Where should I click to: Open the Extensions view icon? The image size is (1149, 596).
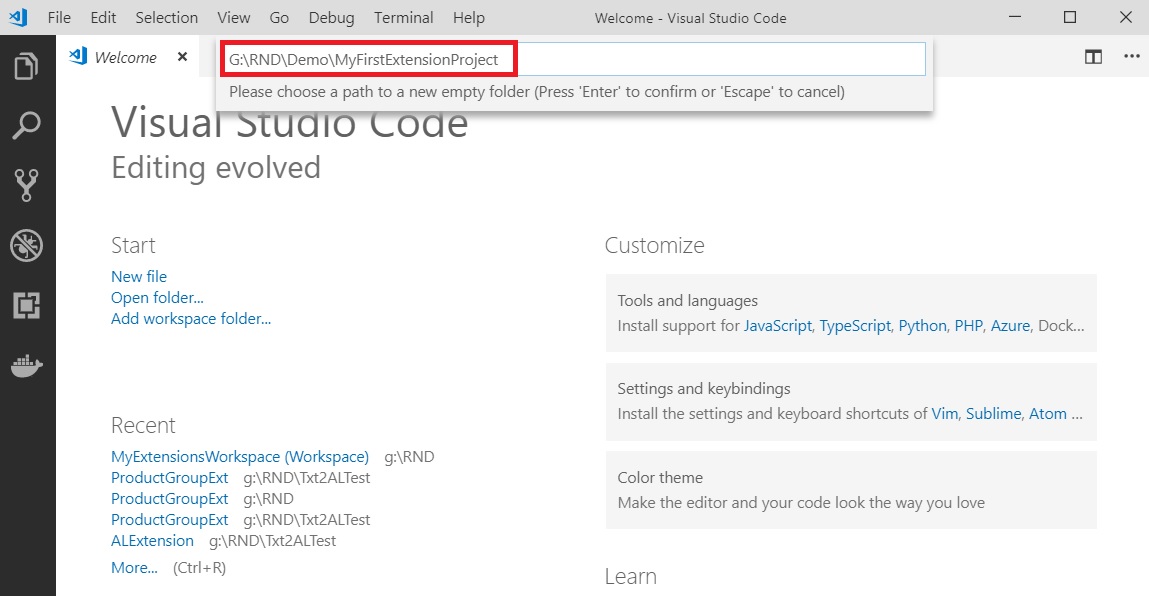click(x=27, y=305)
